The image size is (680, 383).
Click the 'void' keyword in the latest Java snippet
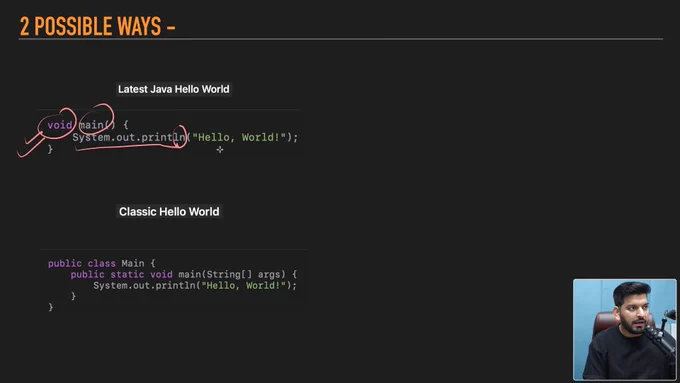60,125
